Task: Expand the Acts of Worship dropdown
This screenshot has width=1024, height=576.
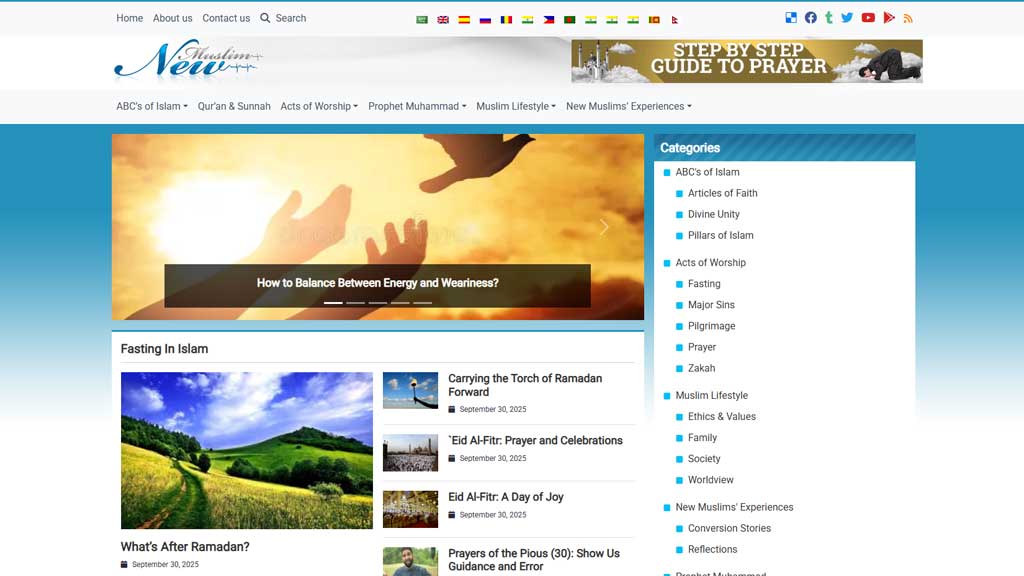Action: click(318, 106)
